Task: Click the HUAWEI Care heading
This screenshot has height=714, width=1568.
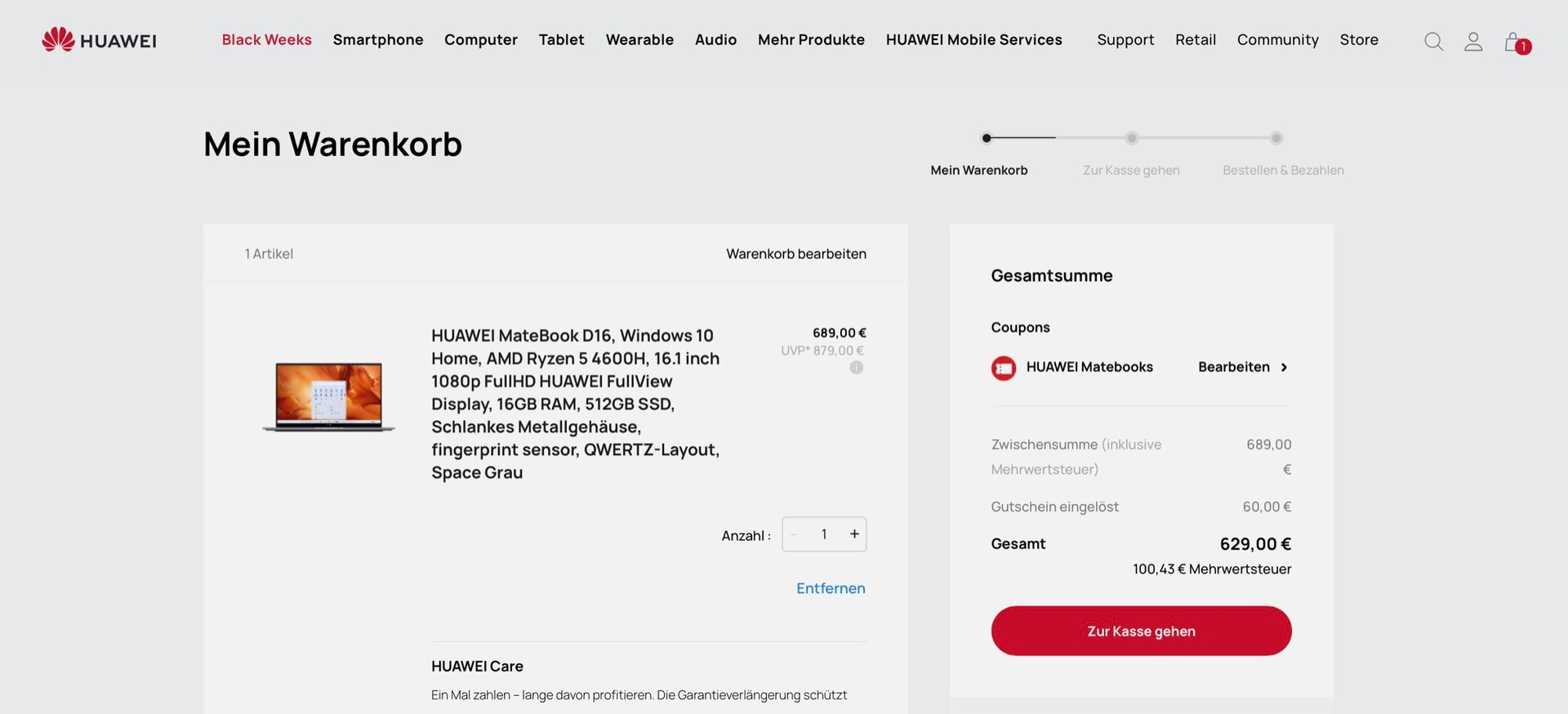Action: click(477, 667)
